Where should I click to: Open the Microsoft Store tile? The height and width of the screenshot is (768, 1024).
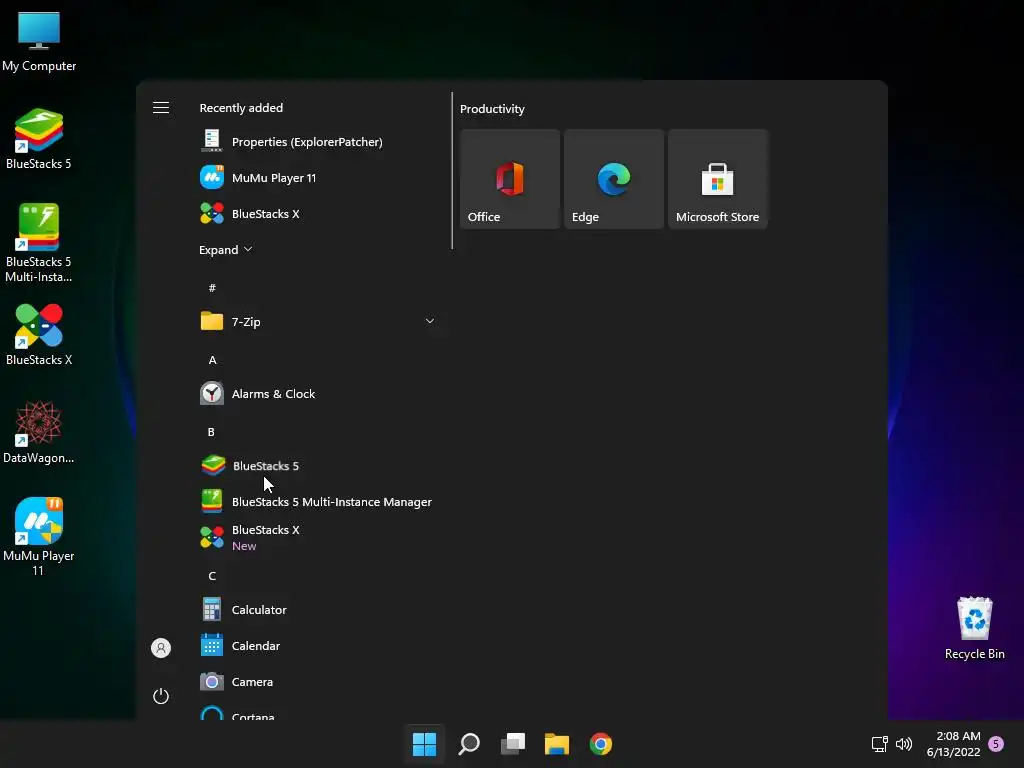[718, 179]
